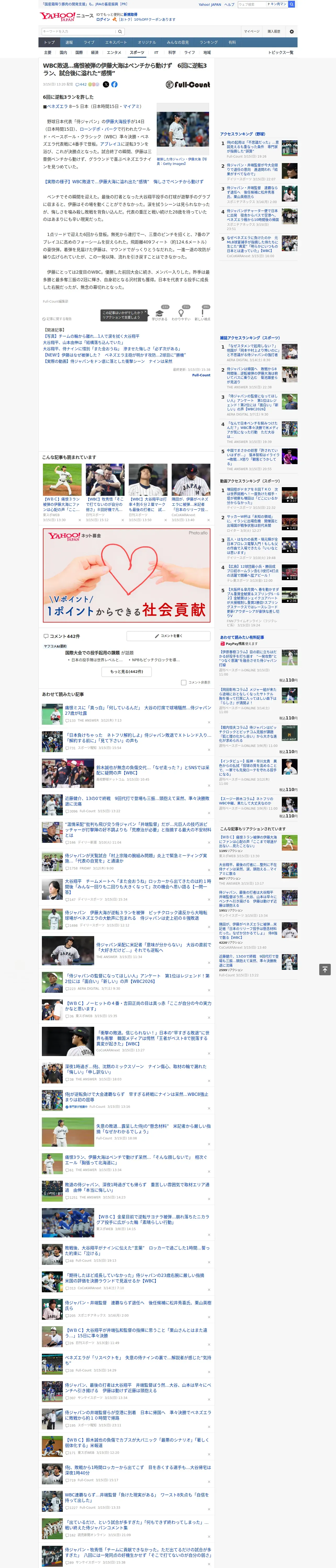This screenshot has height=1568, width=336.
Task: Open the 【実際の様子】WBC敗退で link in article
Action: coord(123,181)
